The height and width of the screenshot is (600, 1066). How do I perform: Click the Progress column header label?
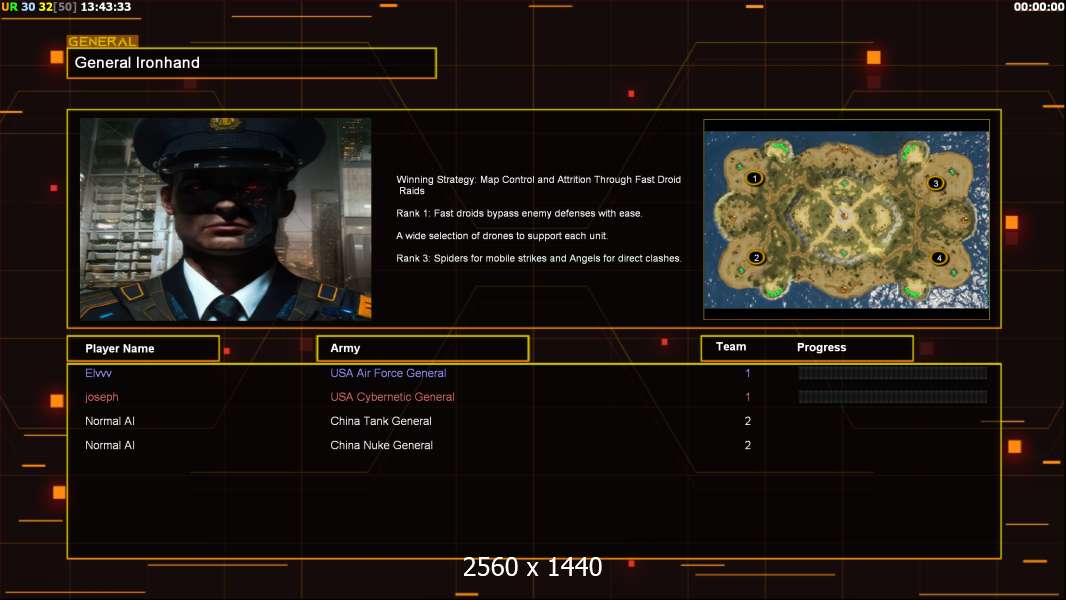[821, 347]
